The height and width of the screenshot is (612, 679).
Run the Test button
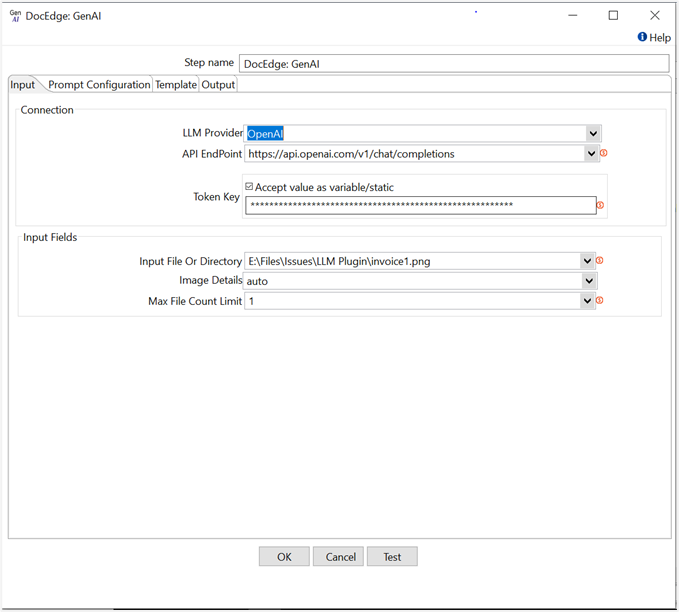coord(392,557)
